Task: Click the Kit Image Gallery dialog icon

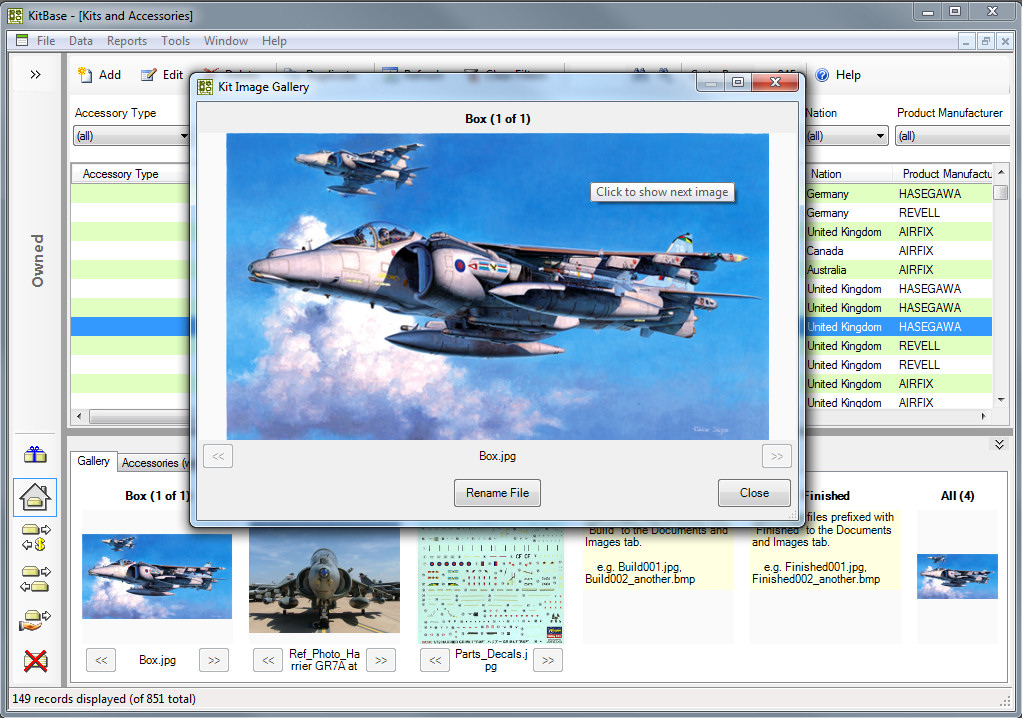Action: point(205,87)
